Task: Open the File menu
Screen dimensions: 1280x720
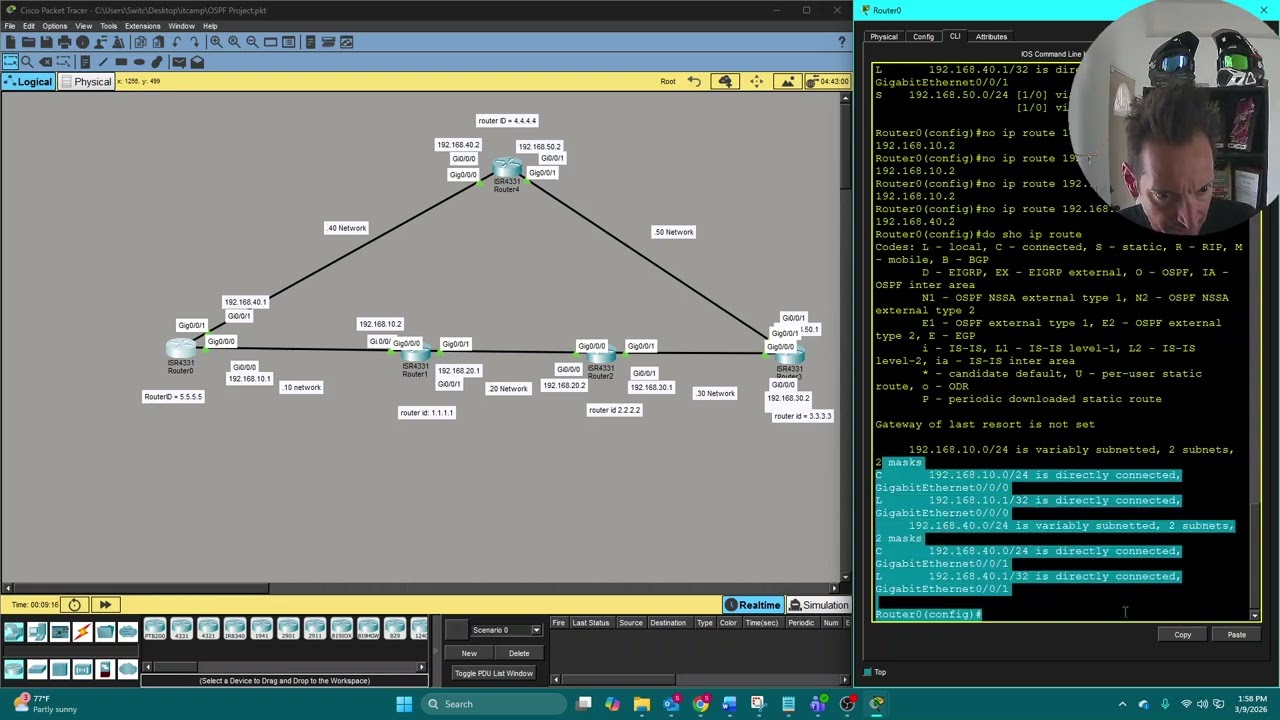Action: [x=9, y=26]
